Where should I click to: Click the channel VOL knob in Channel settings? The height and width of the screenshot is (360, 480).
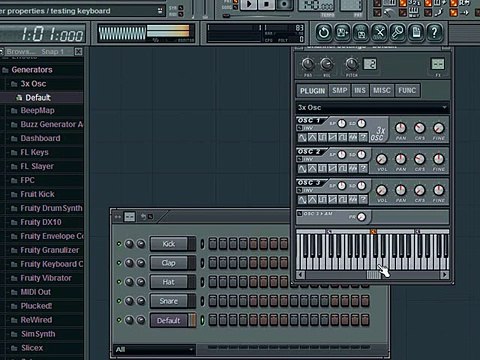point(327,64)
